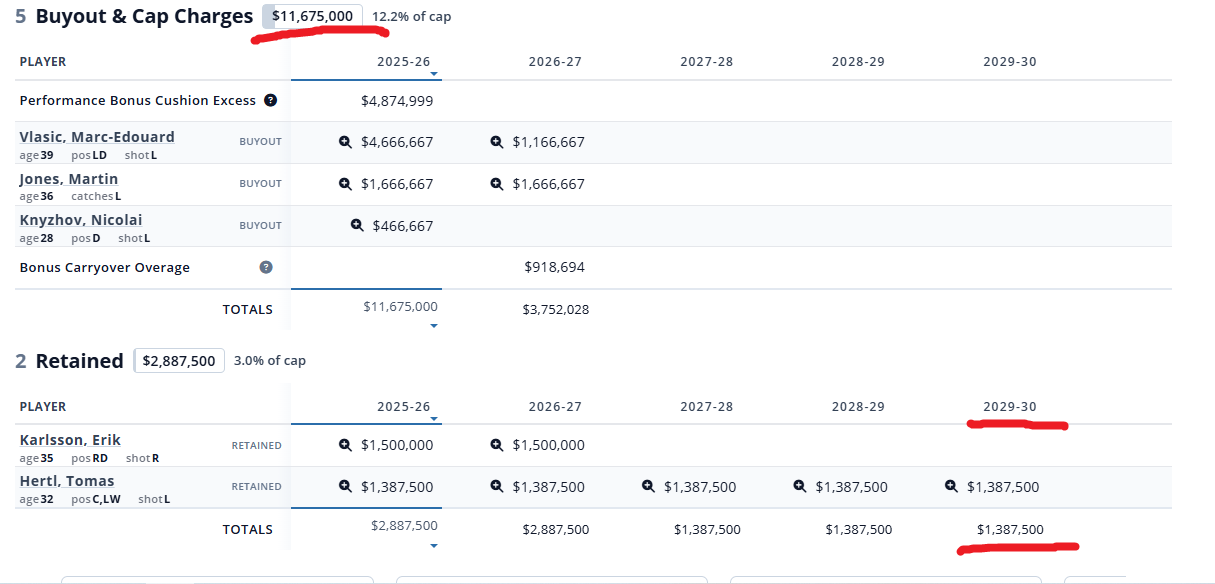Open dropdown arrow below Retained totals $2,887,500
Image resolution: width=1215 pixels, height=584 pixels.
(434, 545)
